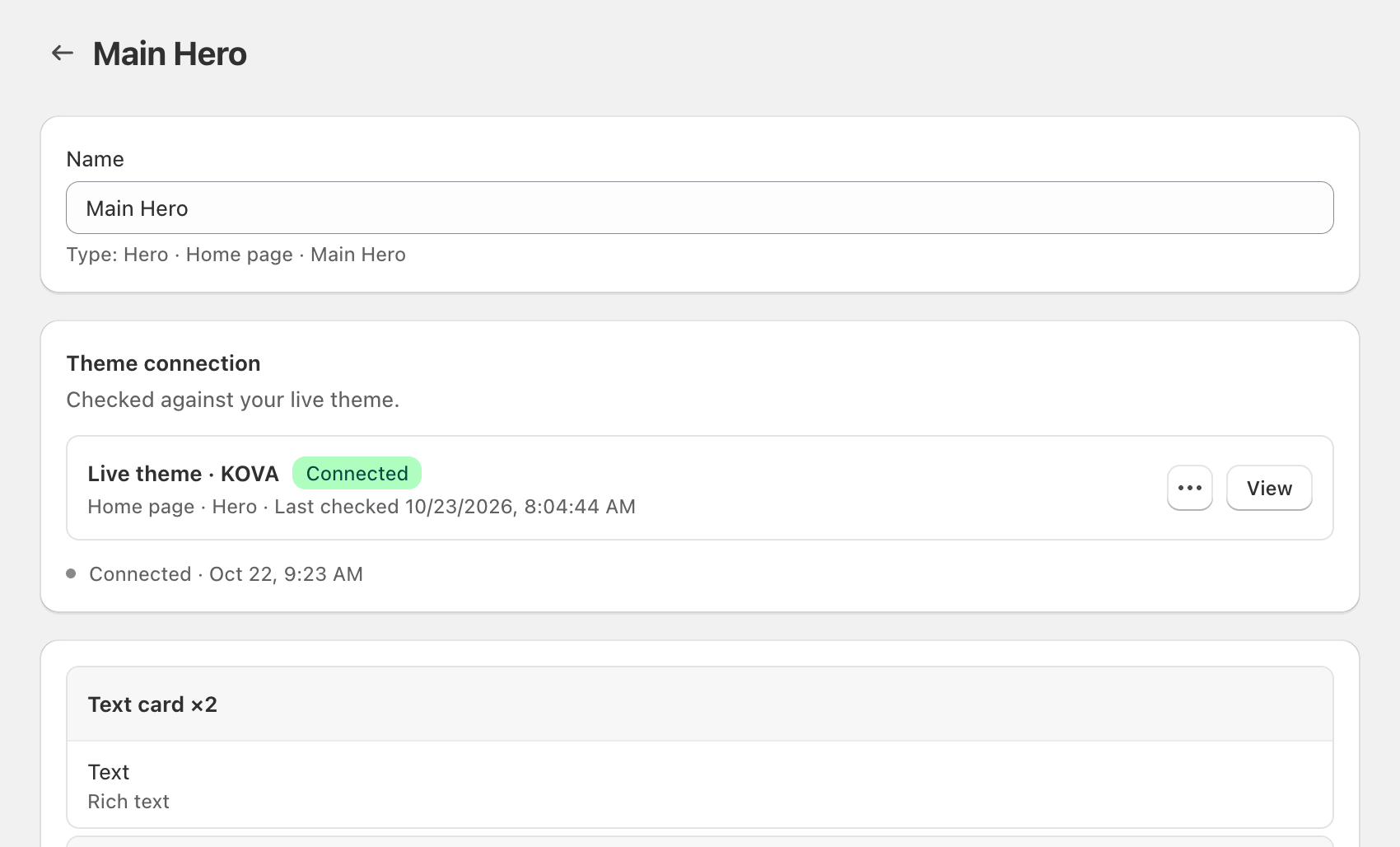The width and height of the screenshot is (1400, 847).
Task: Select the Text card ×2 header
Action: tap(700, 704)
